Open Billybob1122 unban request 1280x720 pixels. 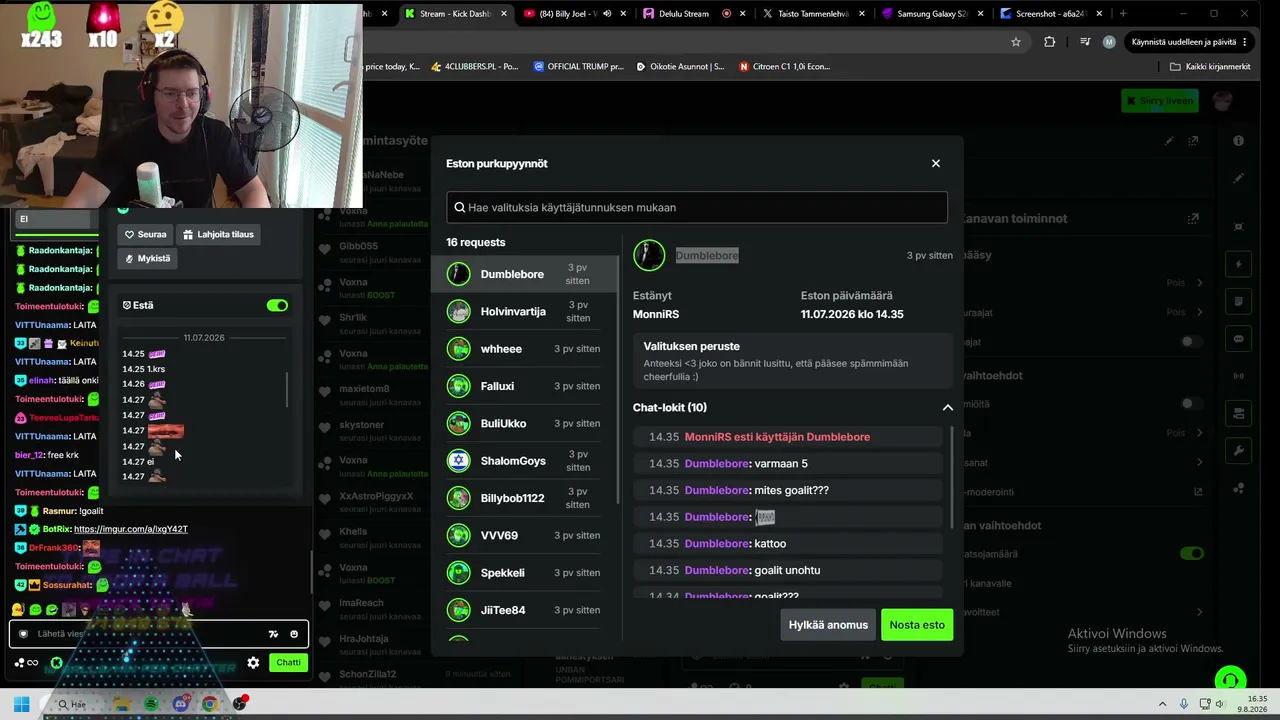click(525, 498)
